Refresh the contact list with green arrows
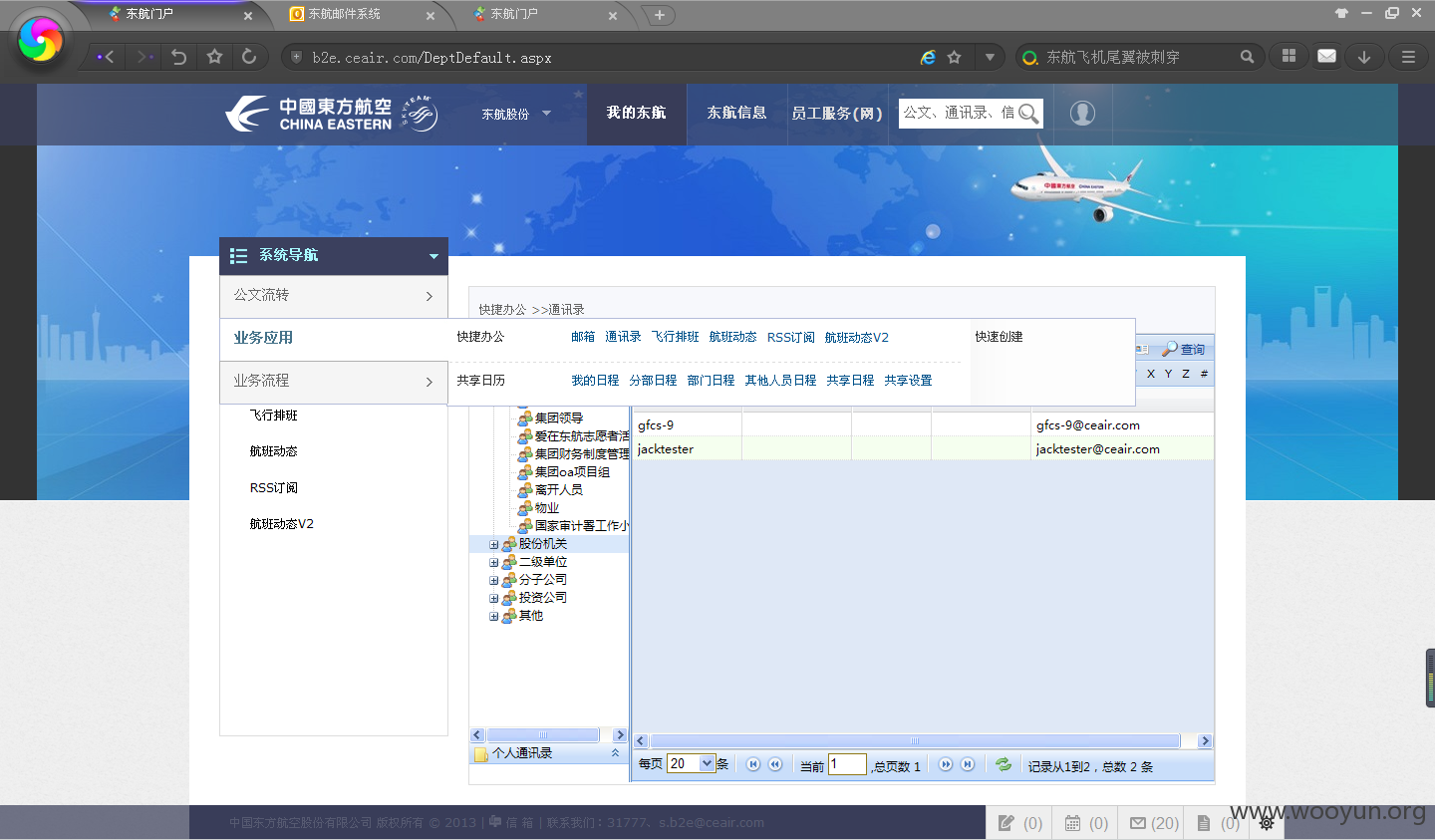The height and width of the screenshot is (840, 1435). (x=1004, y=764)
